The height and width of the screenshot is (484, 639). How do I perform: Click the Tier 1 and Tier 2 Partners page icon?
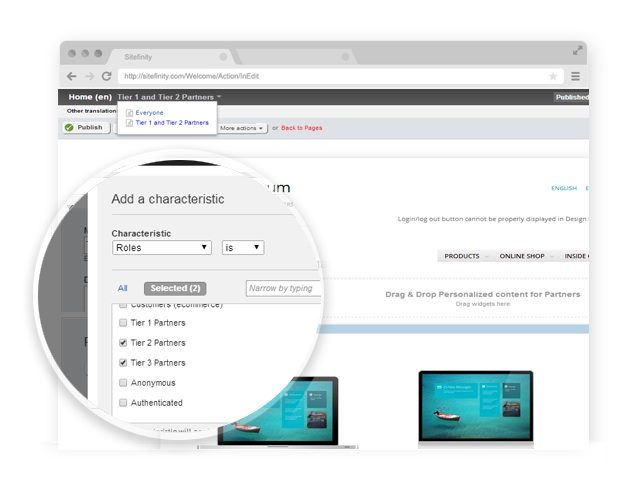[129, 122]
